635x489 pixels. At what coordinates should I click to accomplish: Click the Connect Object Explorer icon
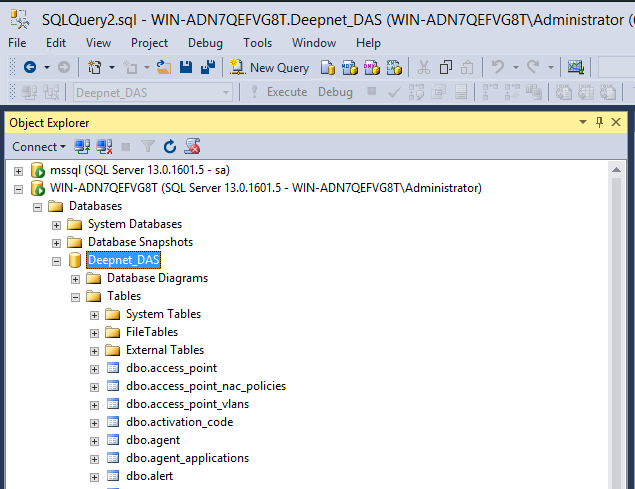(x=83, y=146)
